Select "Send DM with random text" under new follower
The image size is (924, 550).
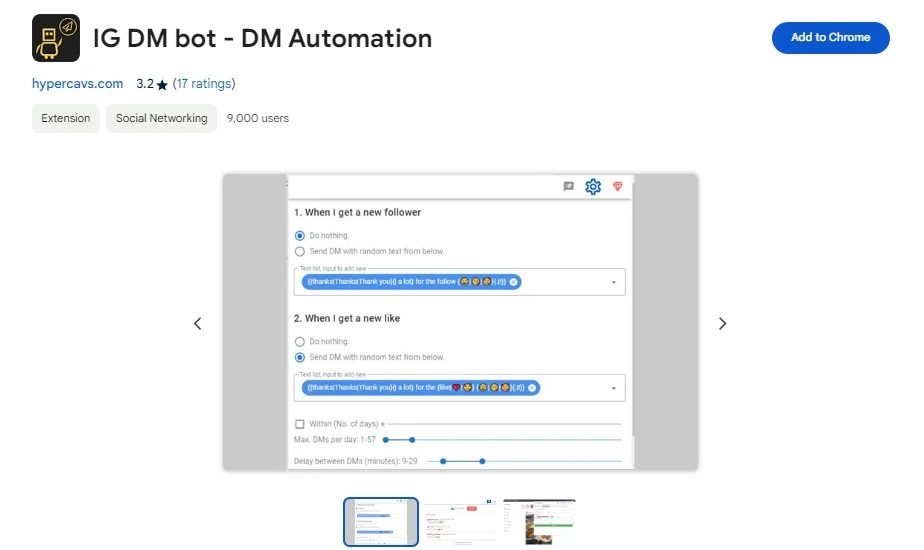point(300,252)
